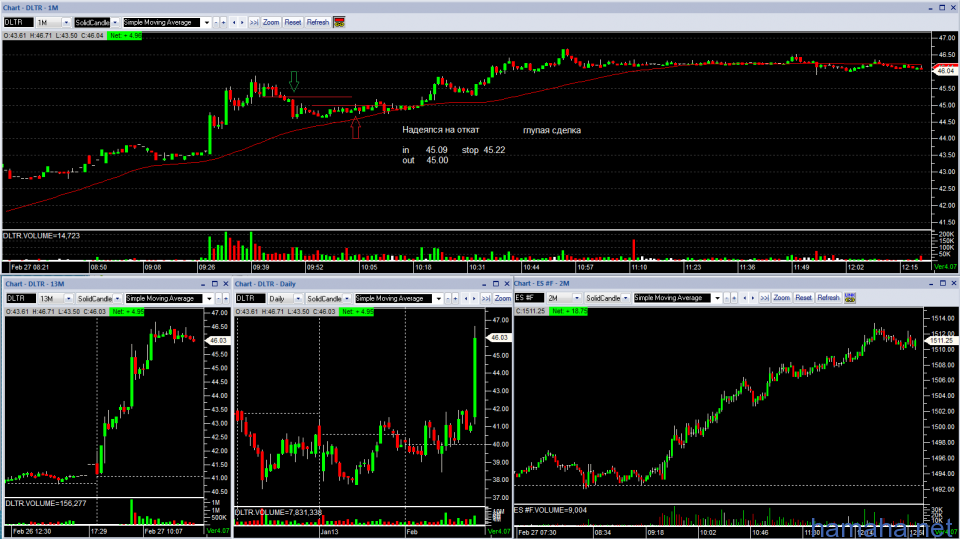Open 2M timeframe dropdown in ES #F chart
Screen dimensions: 960x539
click(577, 298)
